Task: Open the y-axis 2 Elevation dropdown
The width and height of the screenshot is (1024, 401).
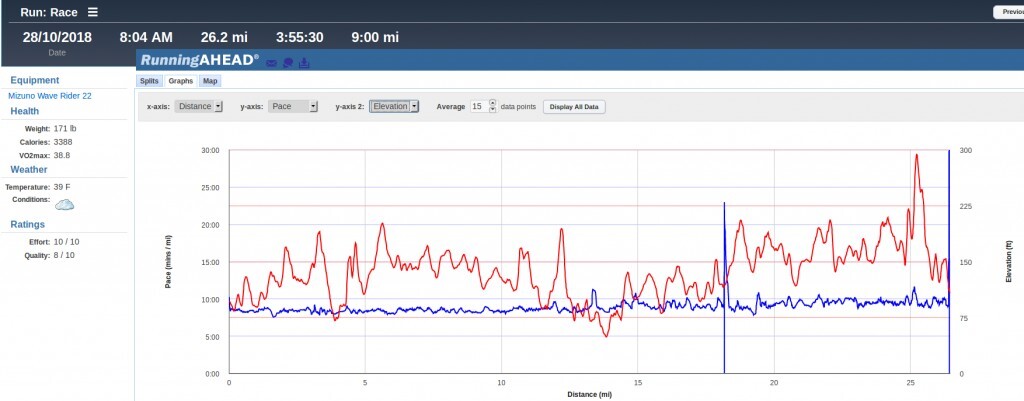Action: click(x=394, y=106)
